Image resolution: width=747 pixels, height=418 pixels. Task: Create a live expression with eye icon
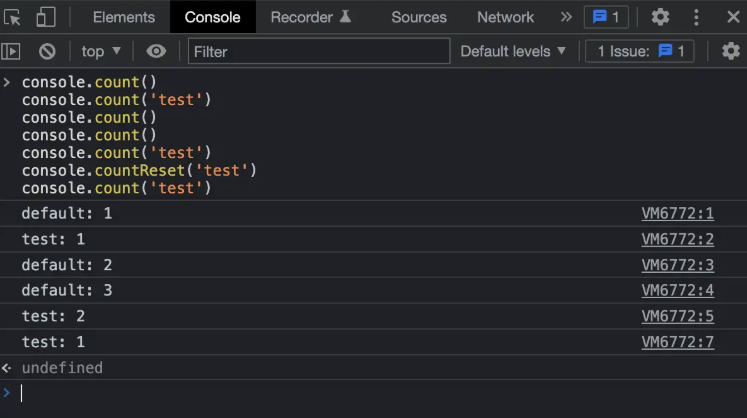156,51
